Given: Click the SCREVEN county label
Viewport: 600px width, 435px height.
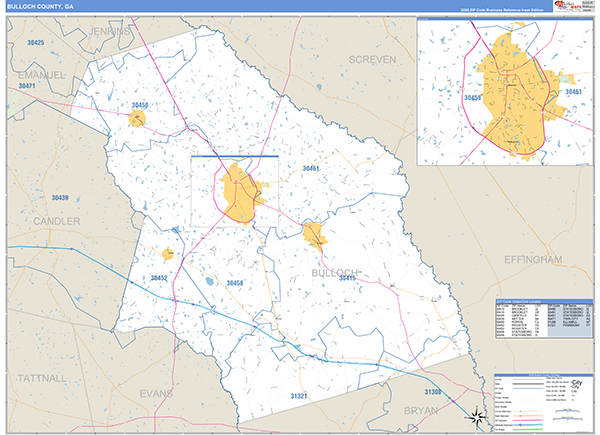Looking at the screenshot, I should point(372,60).
